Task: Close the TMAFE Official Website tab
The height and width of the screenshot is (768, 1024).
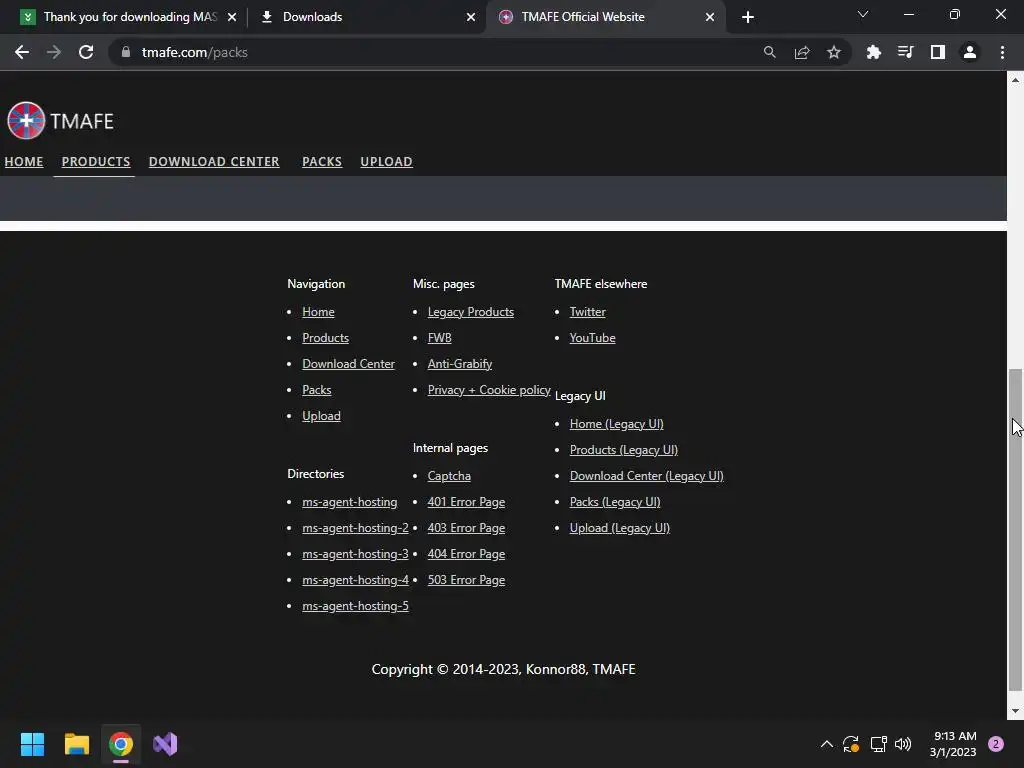Action: (x=710, y=17)
